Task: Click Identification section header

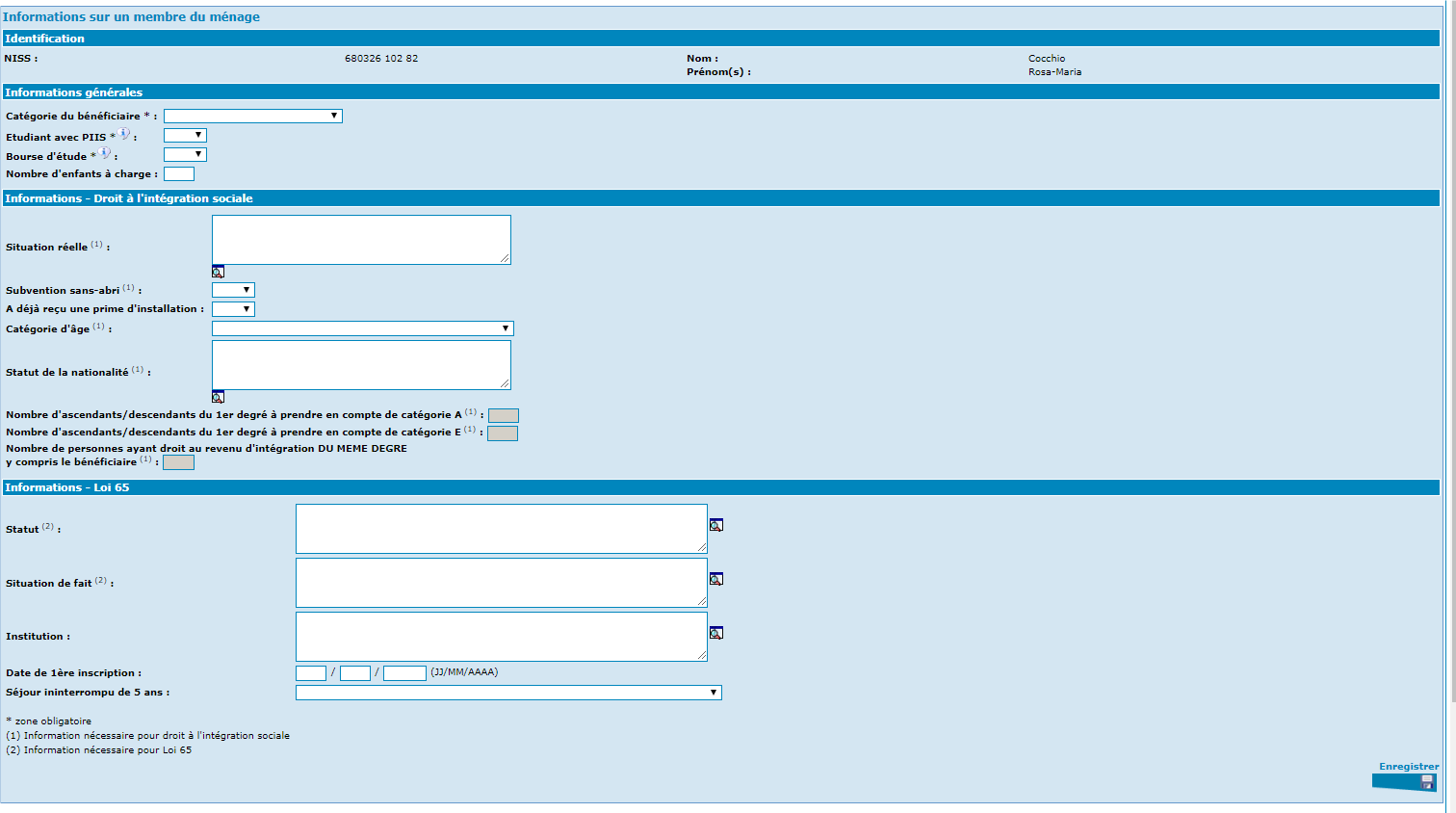Action: tap(720, 39)
